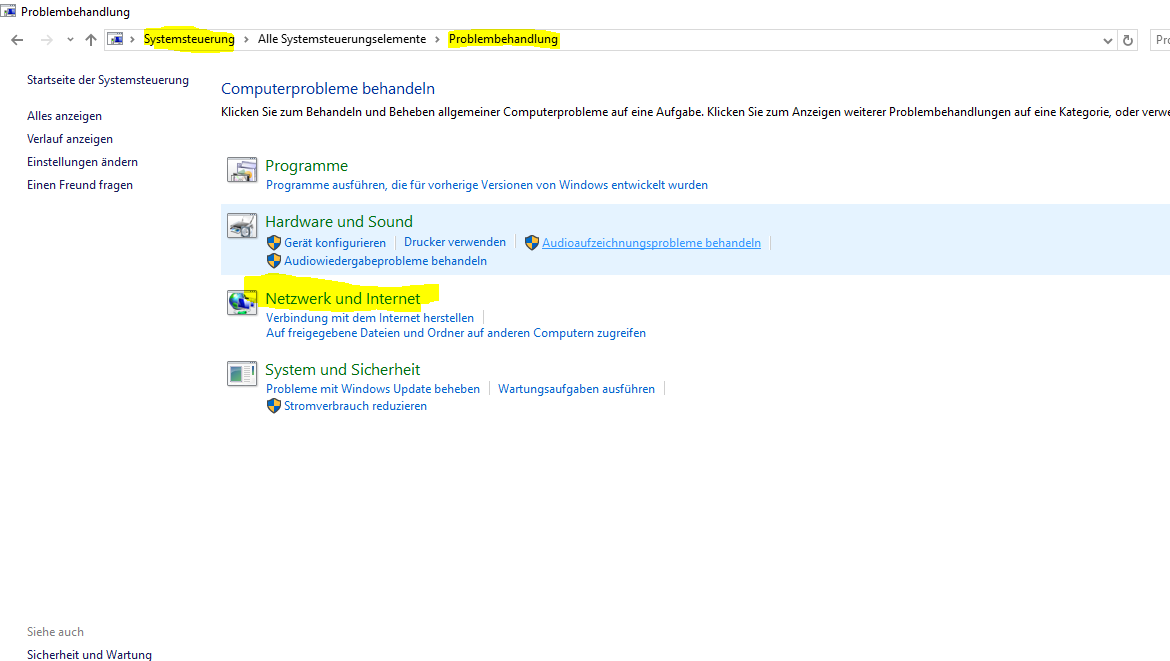The width and height of the screenshot is (1170, 661).
Task: Expand chevron before Systemsteuerung breadcrumb
Action: pos(133,40)
